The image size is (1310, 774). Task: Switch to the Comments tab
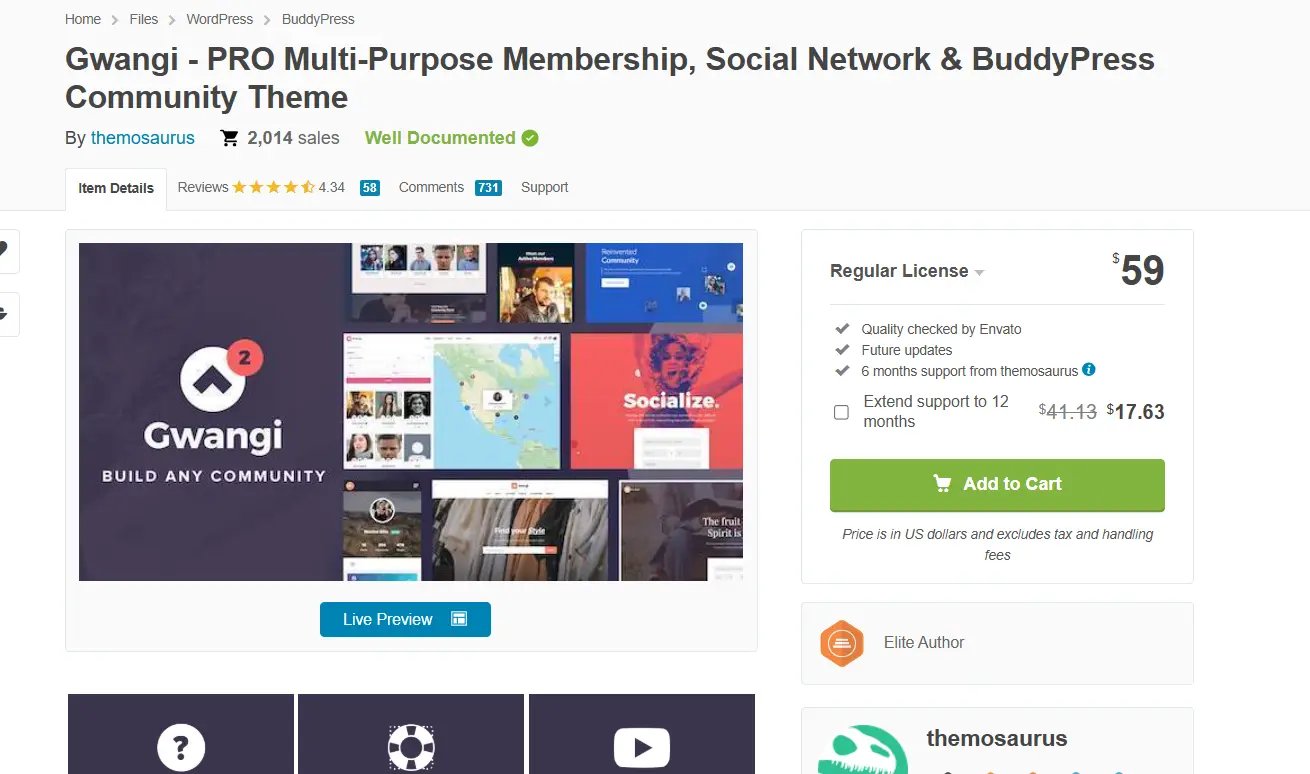coord(431,187)
